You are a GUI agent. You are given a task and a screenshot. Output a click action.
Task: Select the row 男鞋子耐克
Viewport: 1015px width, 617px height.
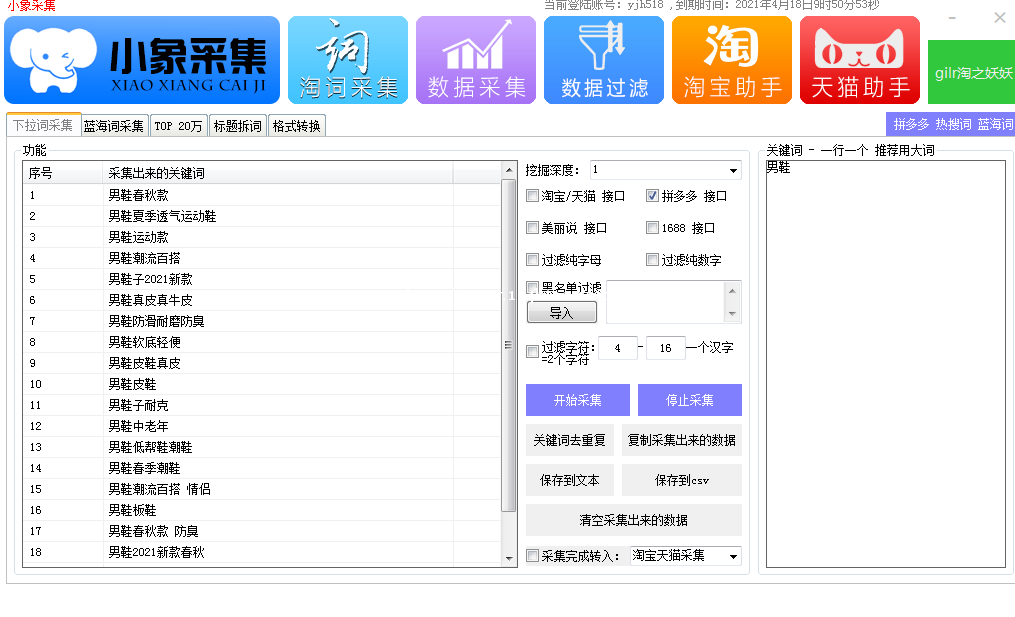[262, 405]
